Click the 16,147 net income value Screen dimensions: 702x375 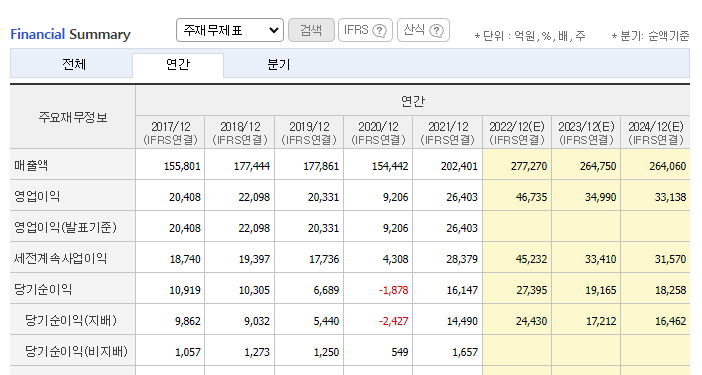462,290
